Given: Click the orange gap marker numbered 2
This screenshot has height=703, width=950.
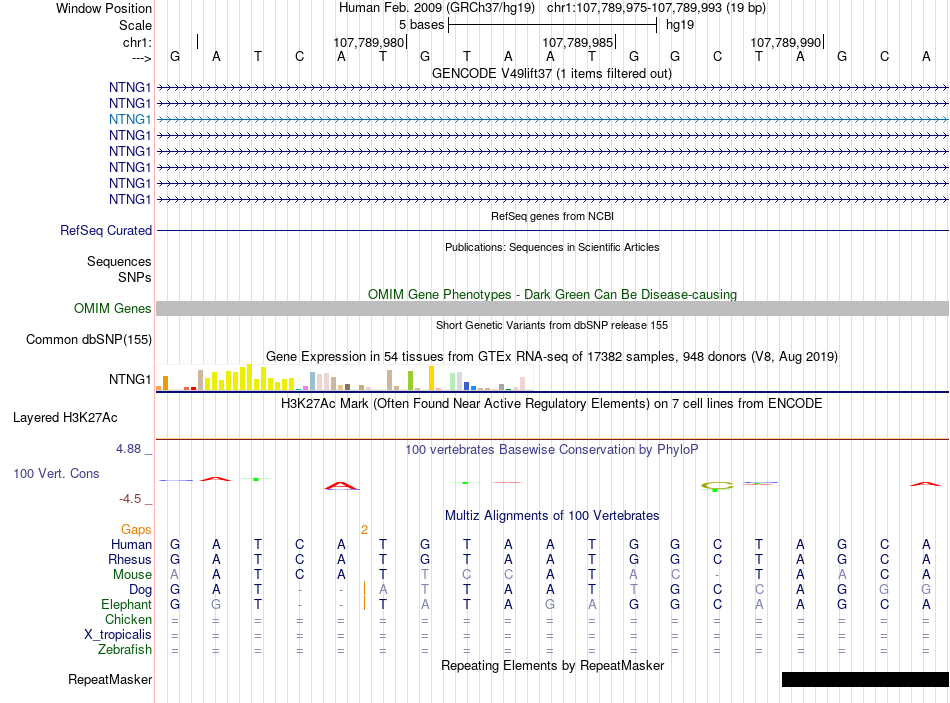Looking at the screenshot, I should [364, 530].
